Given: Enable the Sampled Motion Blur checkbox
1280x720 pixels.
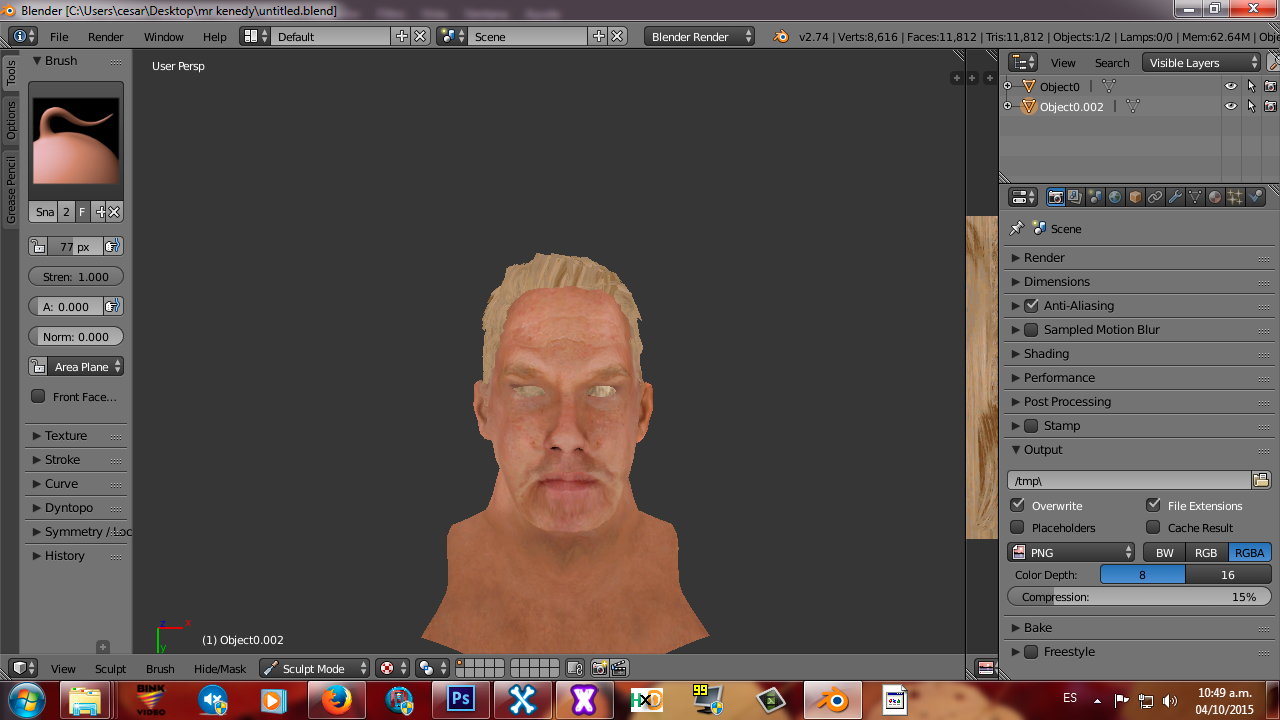Looking at the screenshot, I should point(1031,329).
